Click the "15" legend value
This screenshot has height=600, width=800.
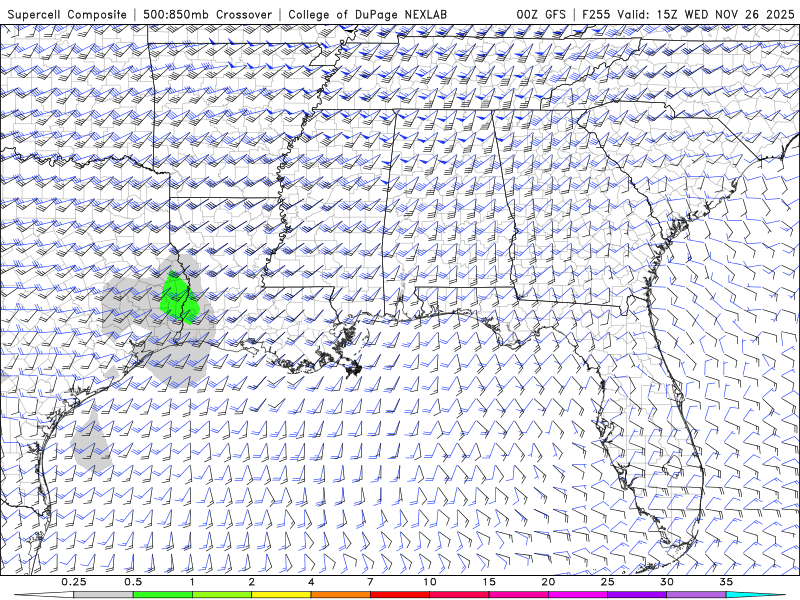pyautogui.click(x=489, y=582)
